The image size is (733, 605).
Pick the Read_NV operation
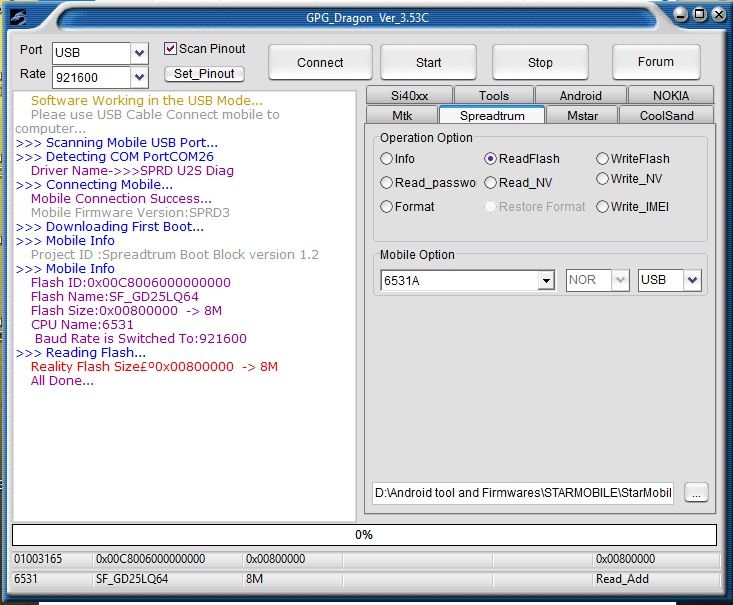click(491, 183)
